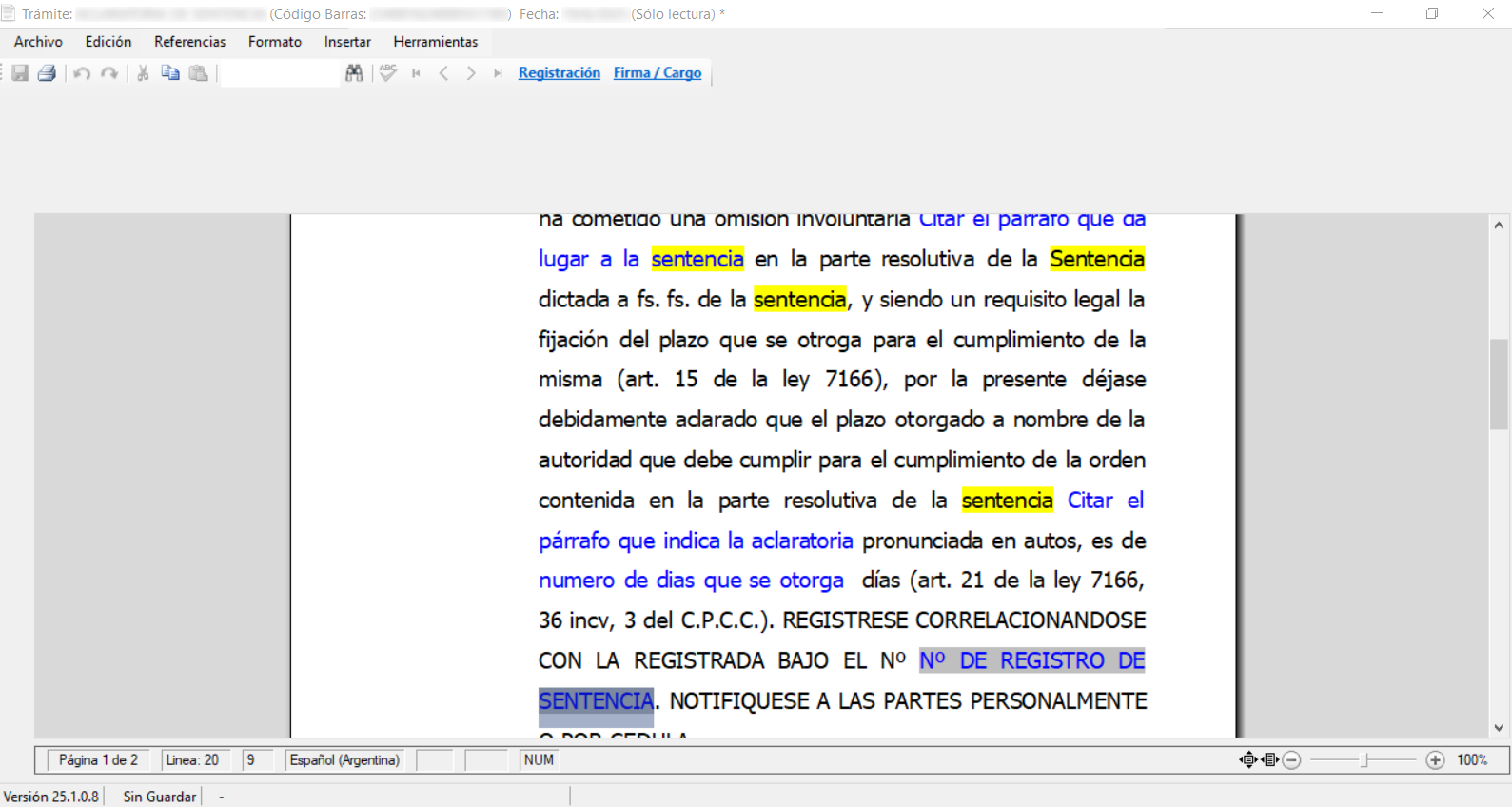Screen dimensions: 1512x807
Task: Open the Archivo menu
Action: click(38, 42)
